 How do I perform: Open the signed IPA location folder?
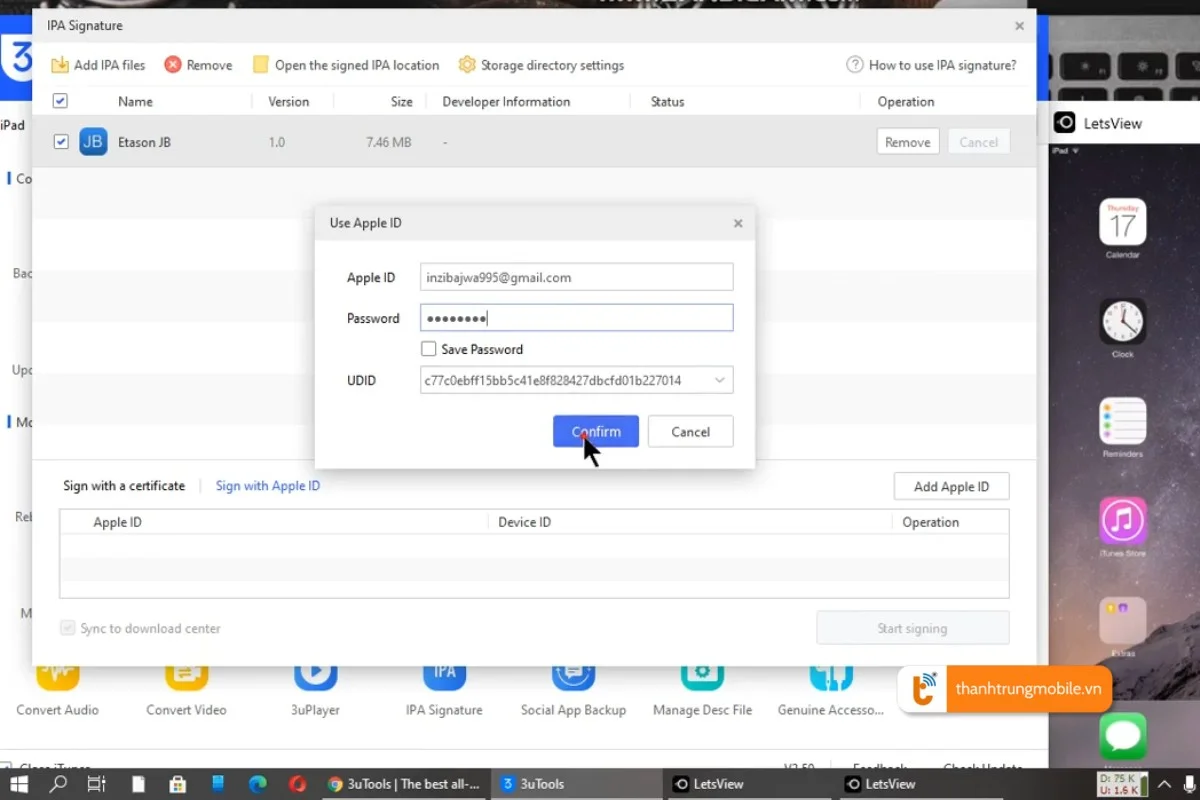pos(261,65)
